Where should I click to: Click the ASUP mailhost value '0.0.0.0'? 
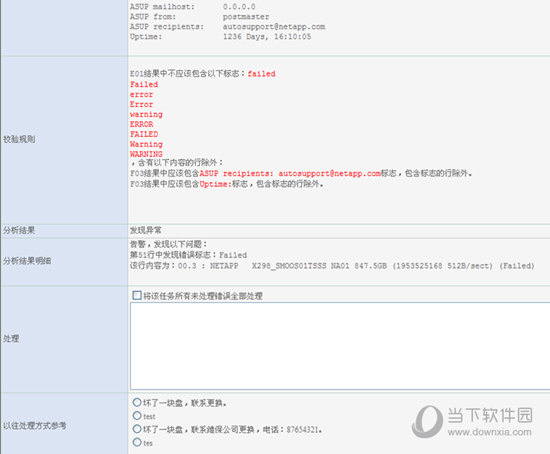click(x=239, y=7)
